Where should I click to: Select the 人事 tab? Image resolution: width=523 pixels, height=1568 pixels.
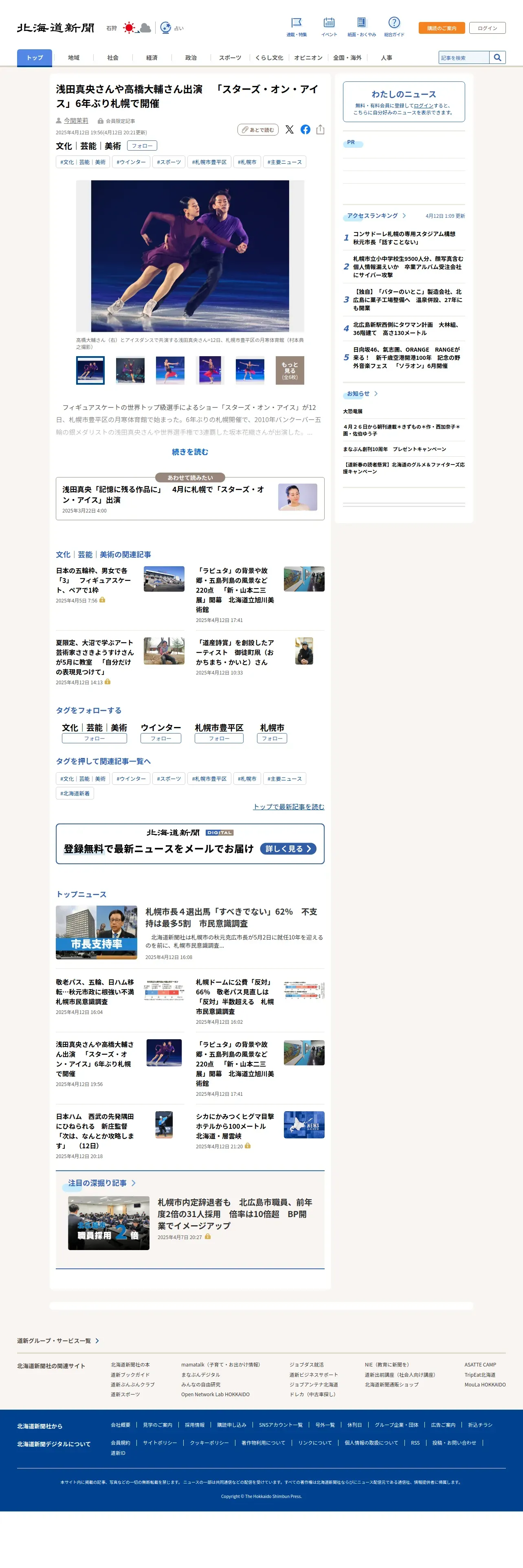coord(386,58)
